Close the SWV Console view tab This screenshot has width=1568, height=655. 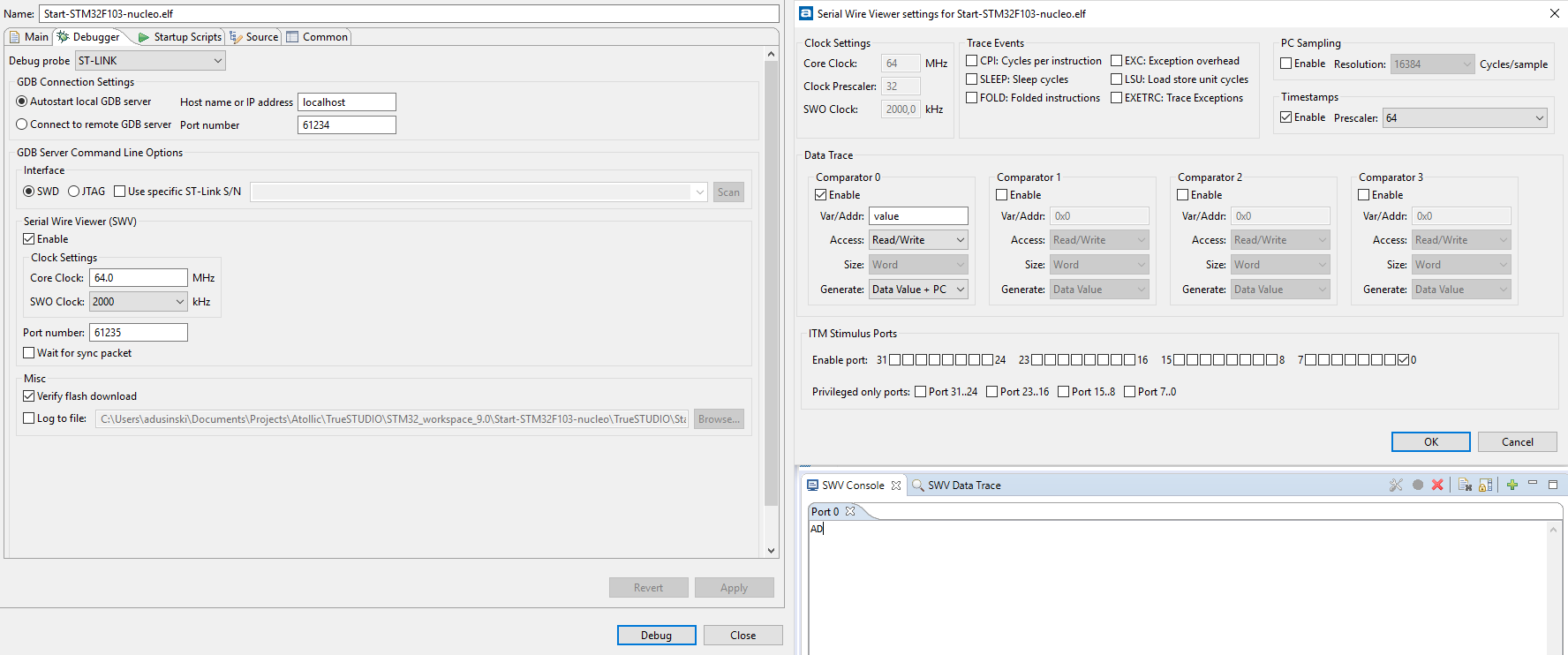tap(896, 486)
